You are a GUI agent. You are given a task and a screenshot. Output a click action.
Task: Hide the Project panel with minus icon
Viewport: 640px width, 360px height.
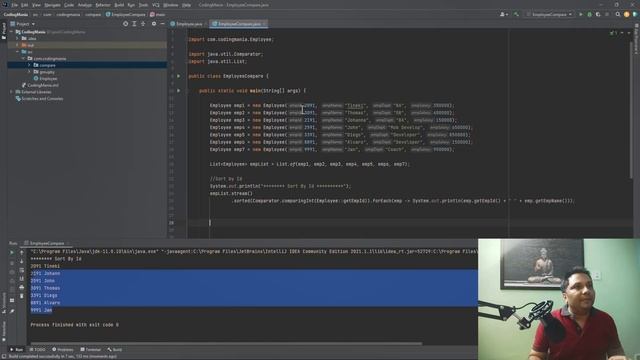coord(162,24)
